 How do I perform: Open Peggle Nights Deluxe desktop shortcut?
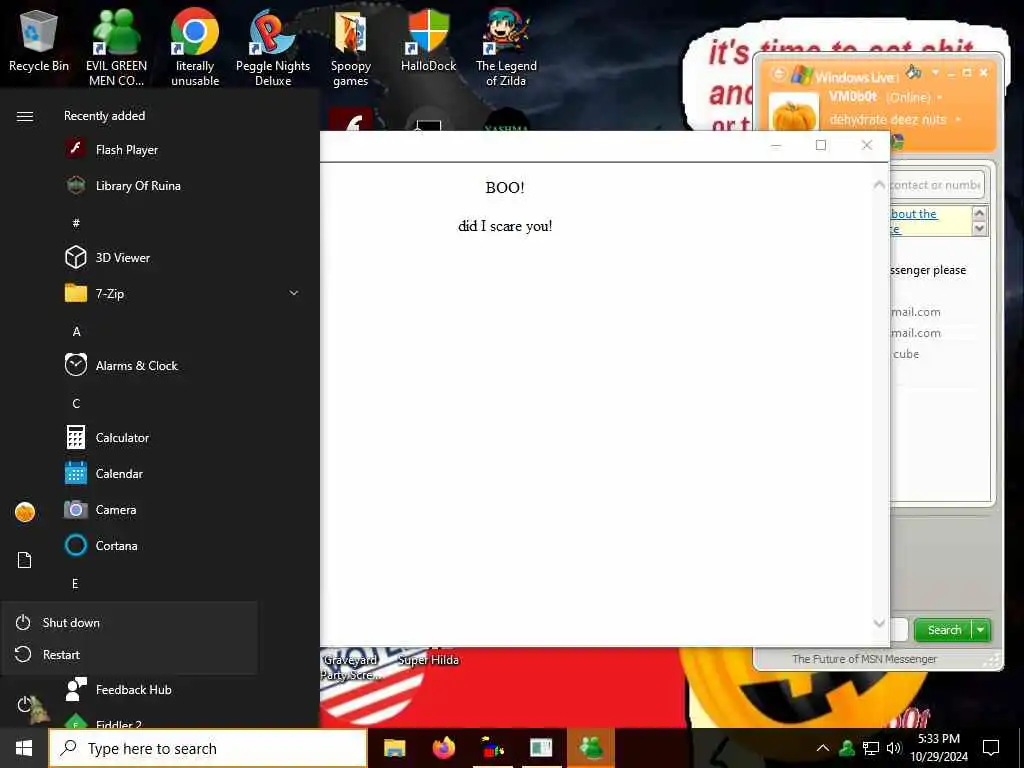273,47
